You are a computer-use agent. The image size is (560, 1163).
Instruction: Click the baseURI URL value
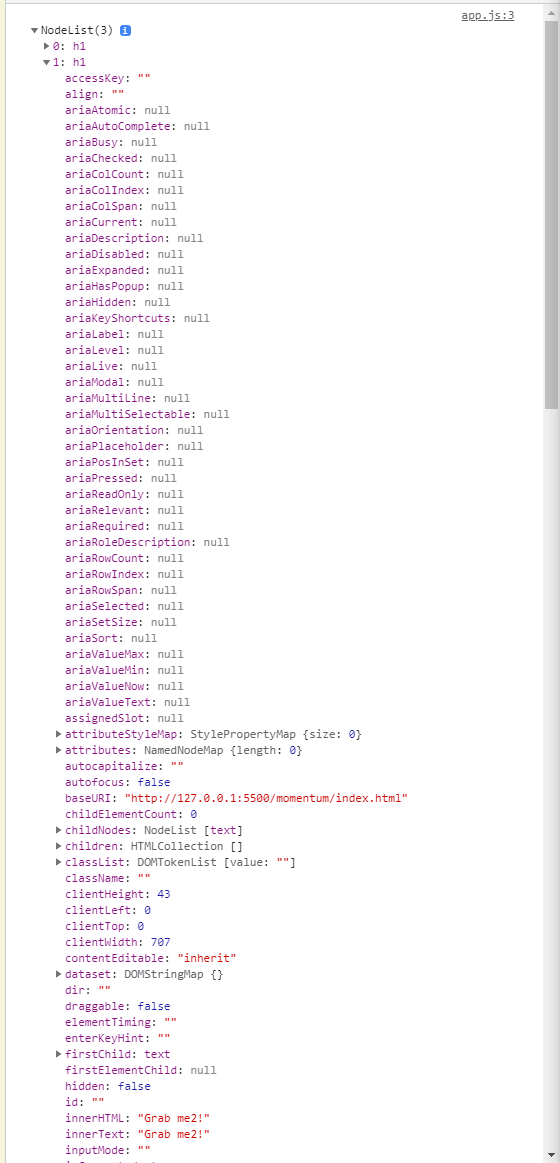(x=266, y=798)
